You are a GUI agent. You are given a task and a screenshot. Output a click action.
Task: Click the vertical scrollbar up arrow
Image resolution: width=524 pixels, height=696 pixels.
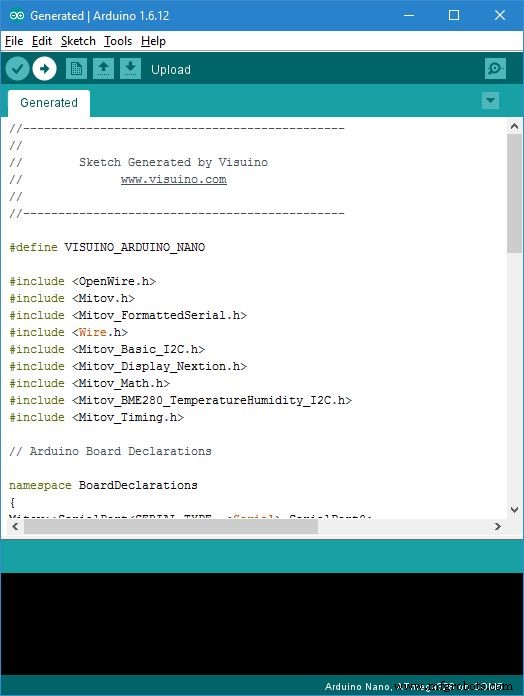pos(514,127)
